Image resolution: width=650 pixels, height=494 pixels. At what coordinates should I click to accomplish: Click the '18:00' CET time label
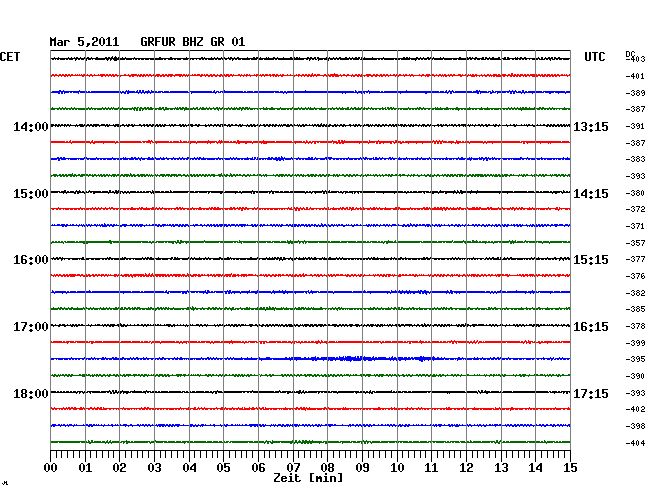tap(31, 393)
